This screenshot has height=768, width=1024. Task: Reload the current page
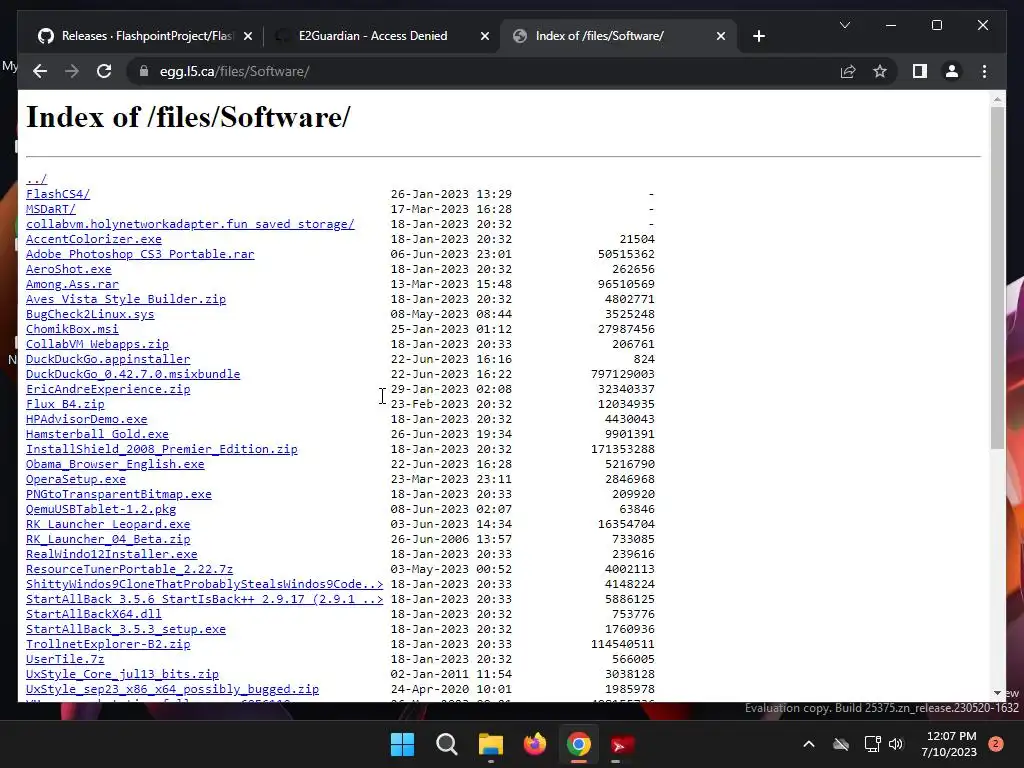pyautogui.click(x=104, y=71)
